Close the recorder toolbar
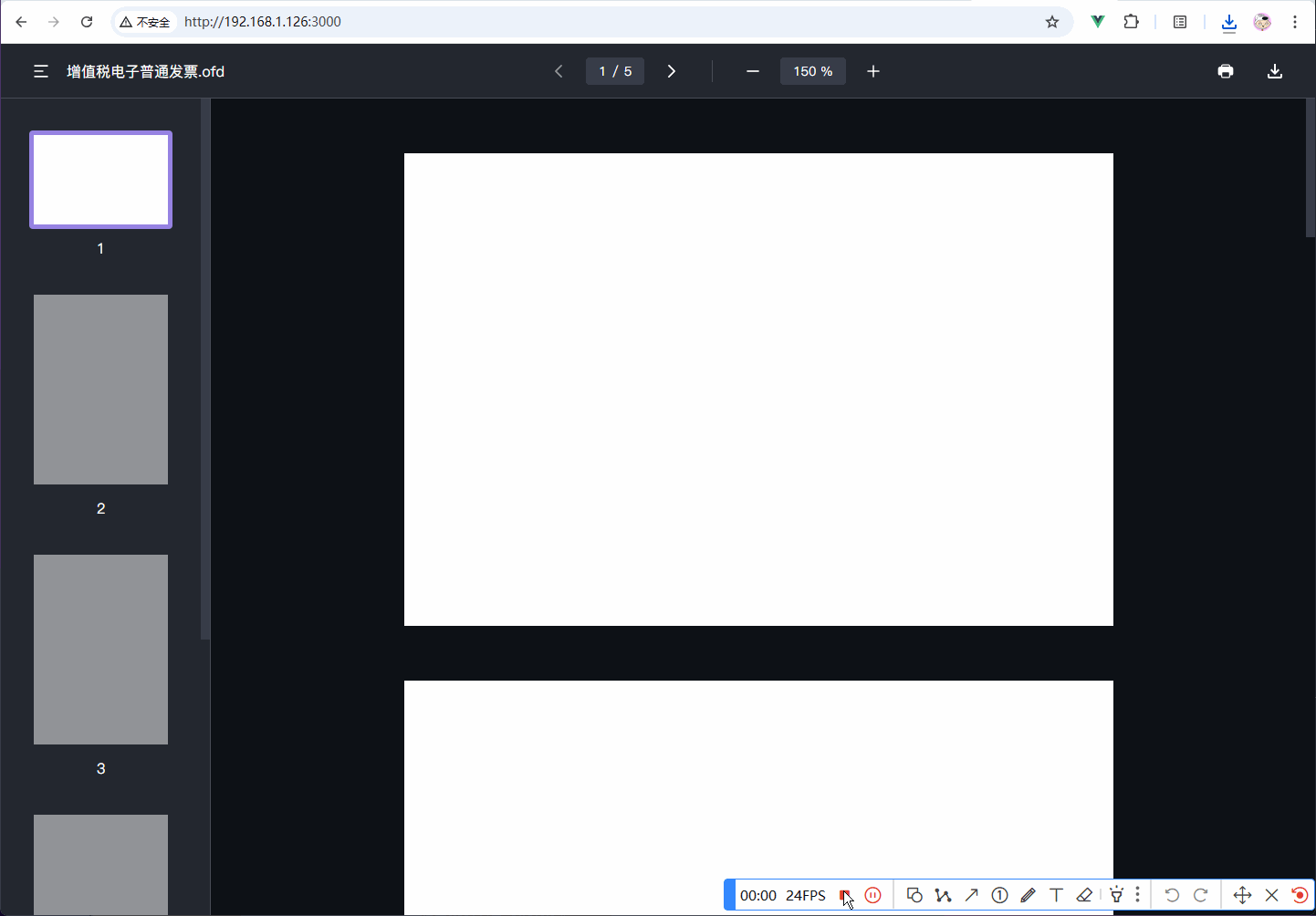 (1272, 895)
